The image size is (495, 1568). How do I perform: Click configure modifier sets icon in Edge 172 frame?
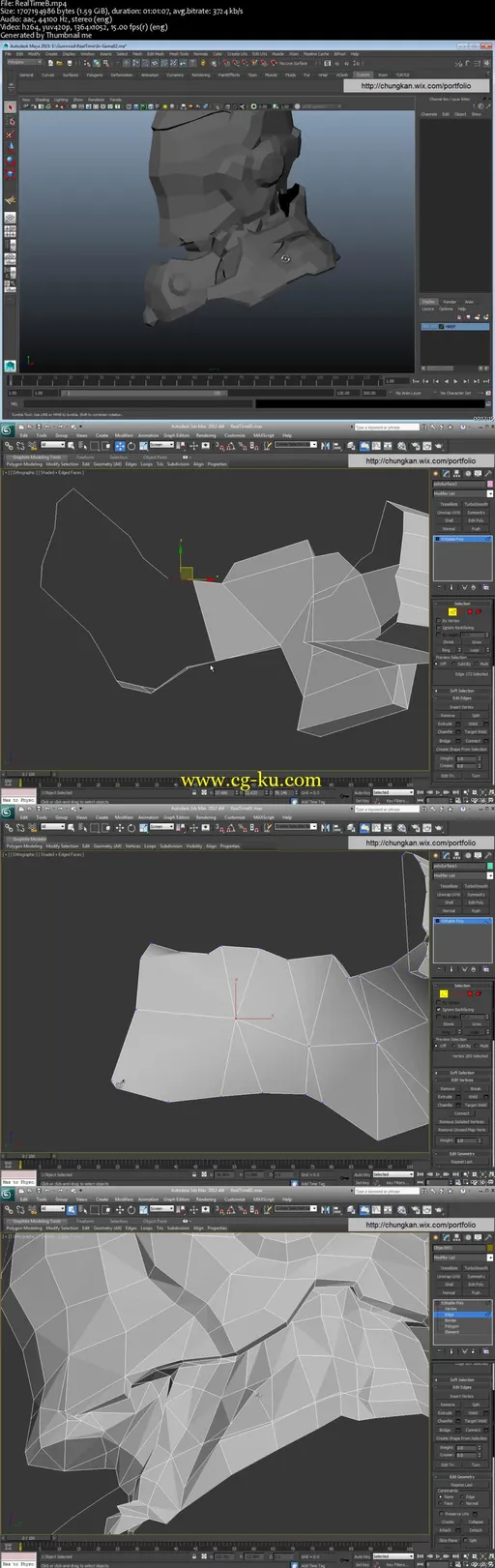[x=486, y=587]
